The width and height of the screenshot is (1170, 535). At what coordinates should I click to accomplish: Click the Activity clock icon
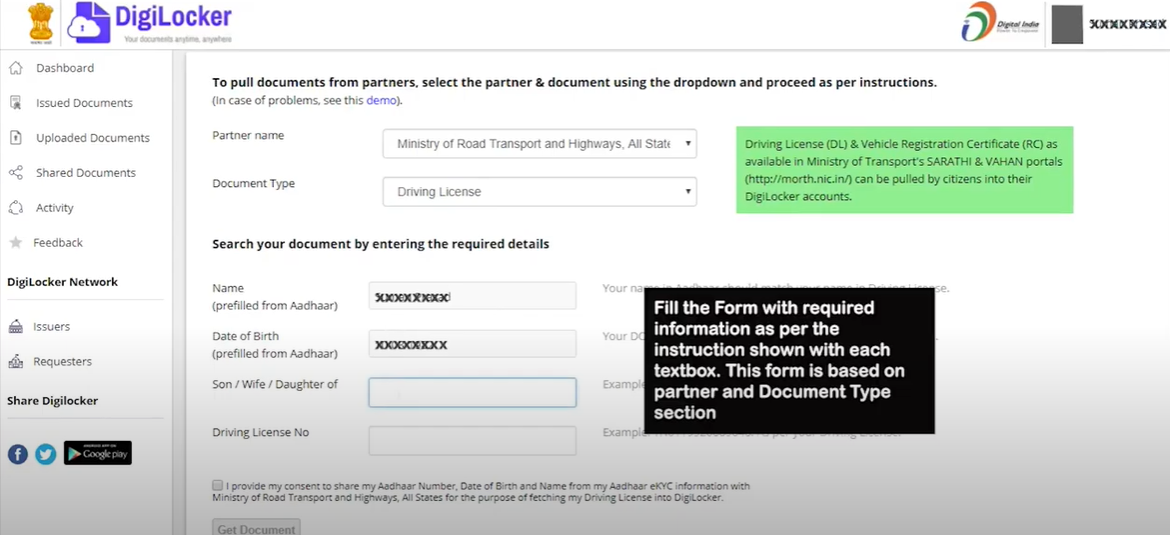coord(16,207)
